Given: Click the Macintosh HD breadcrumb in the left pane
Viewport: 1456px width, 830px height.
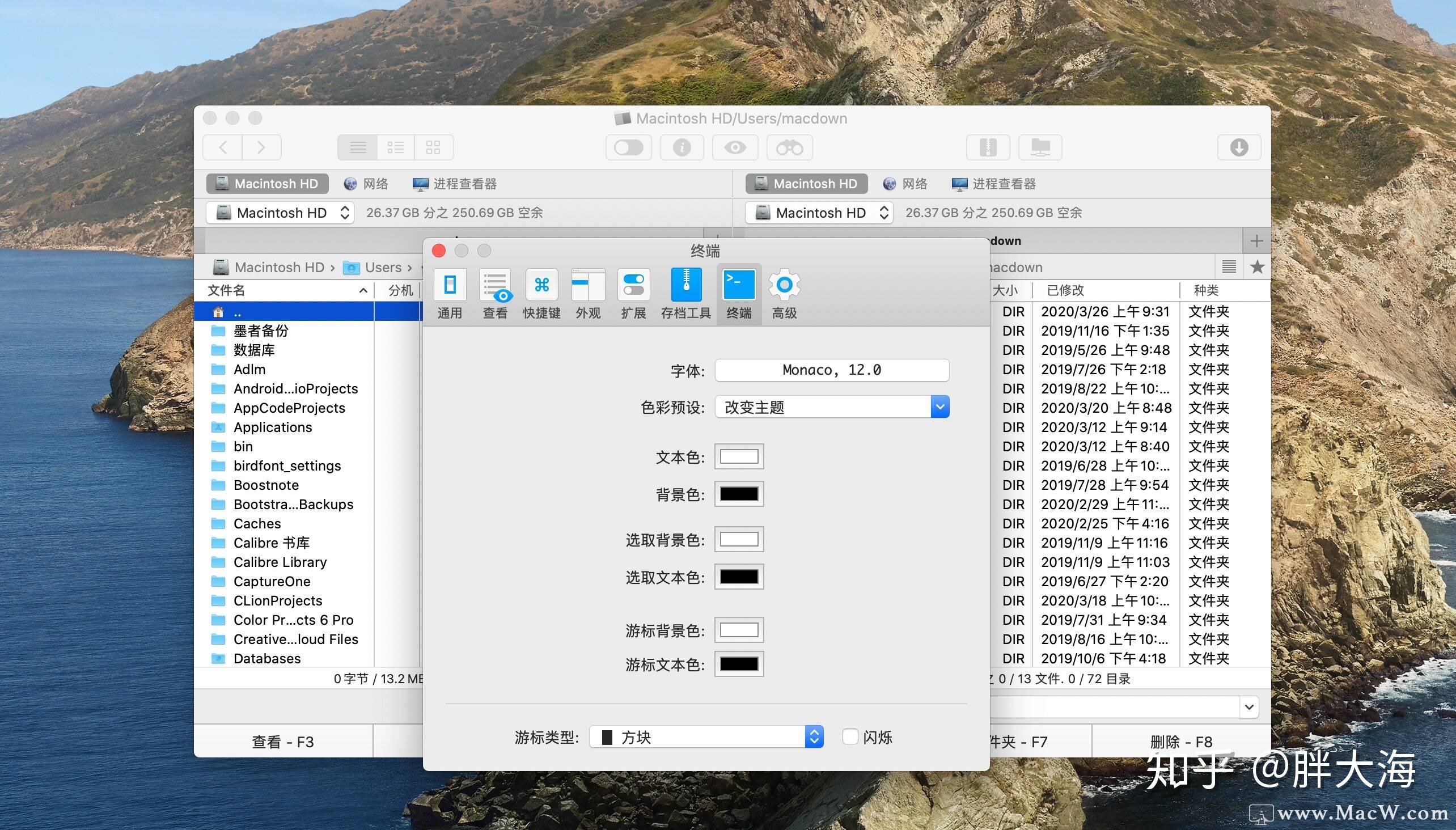Looking at the screenshot, I should click(269, 267).
